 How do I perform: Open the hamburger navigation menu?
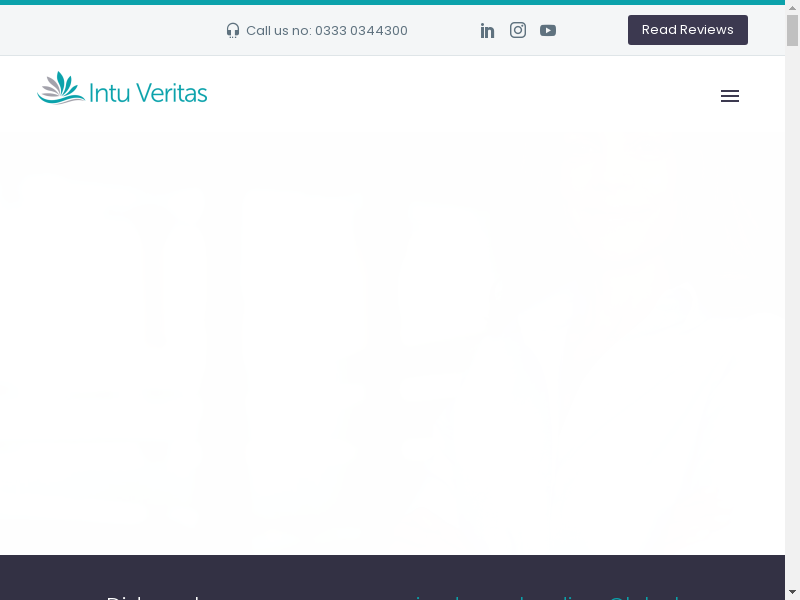coord(730,96)
